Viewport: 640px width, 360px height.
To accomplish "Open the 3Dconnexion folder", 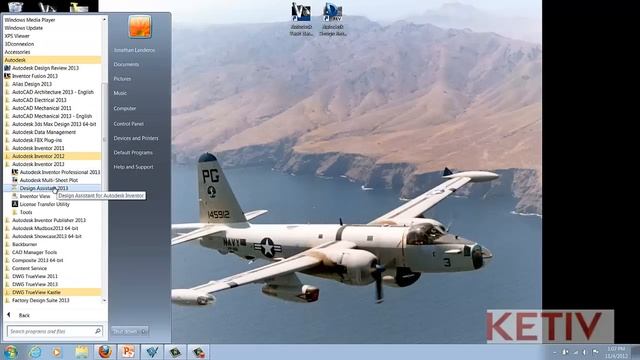I will click(19, 44).
